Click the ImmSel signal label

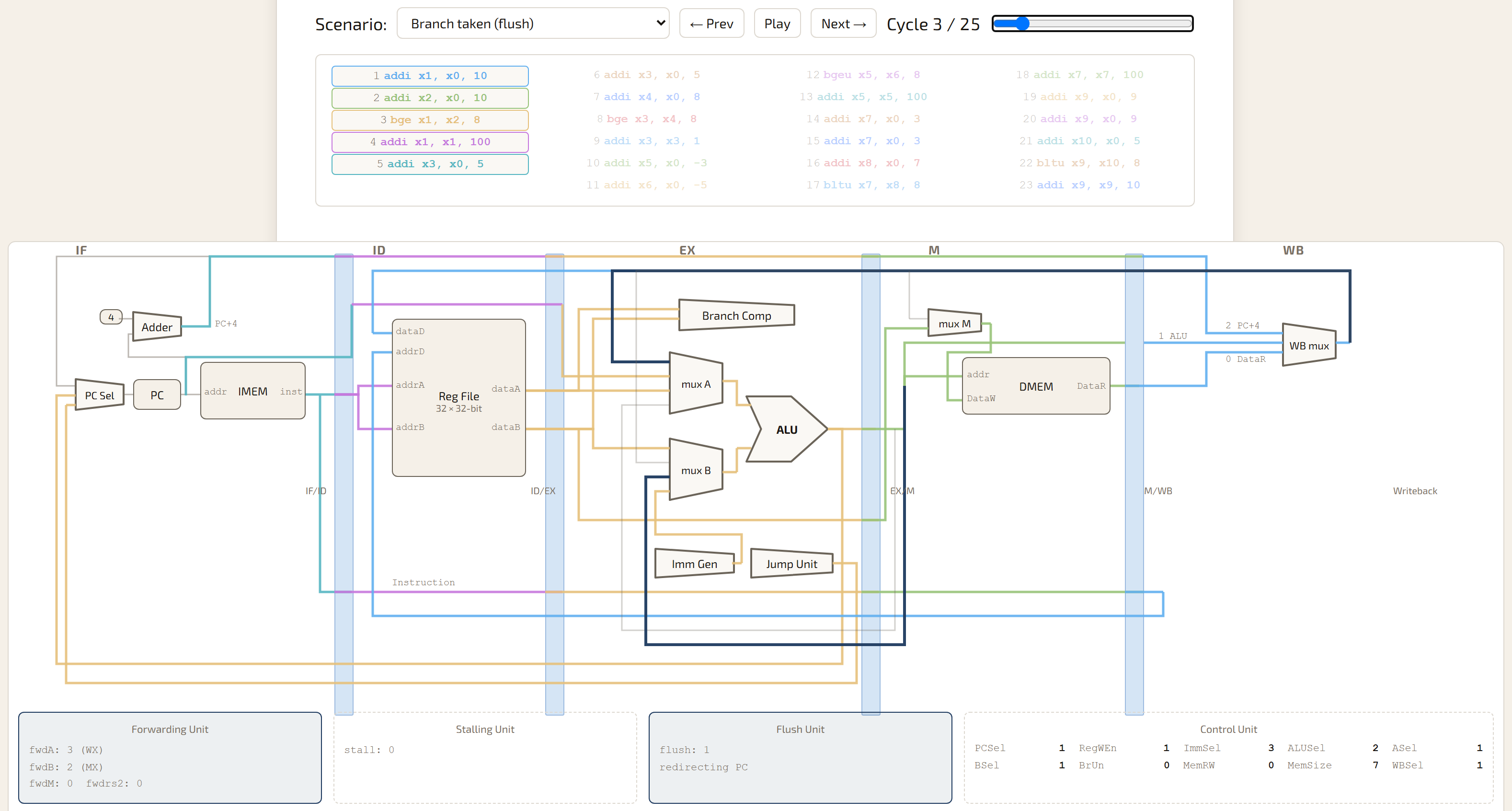[1202, 748]
